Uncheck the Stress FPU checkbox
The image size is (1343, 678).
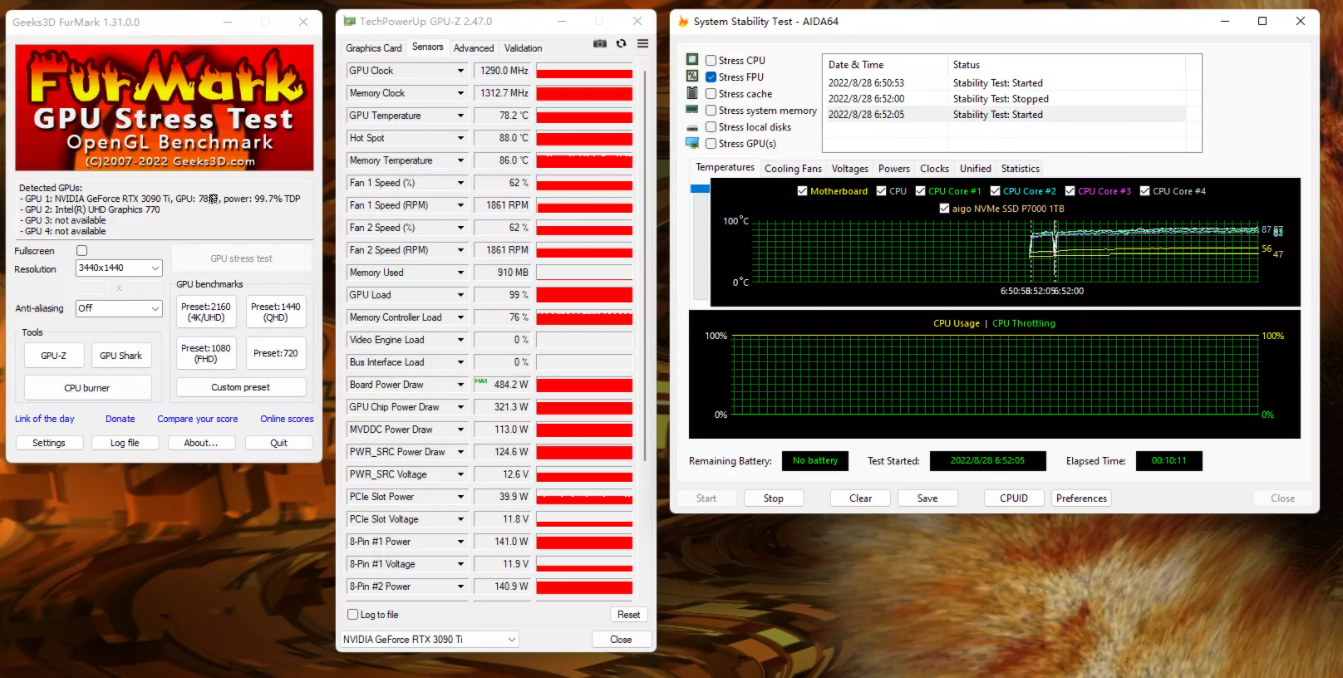coord(711,77)
